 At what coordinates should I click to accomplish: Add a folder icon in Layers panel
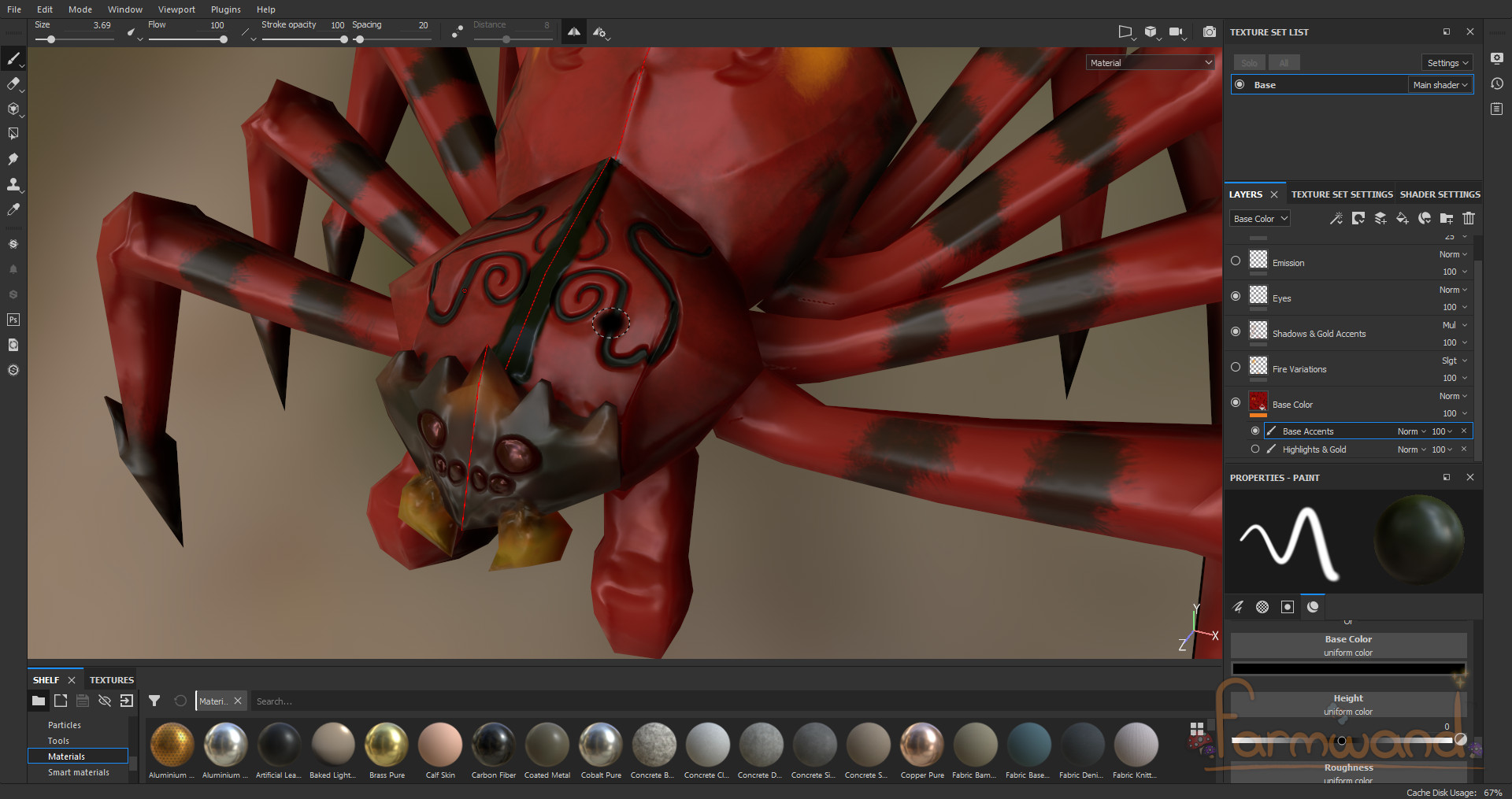coord(1447,218)
